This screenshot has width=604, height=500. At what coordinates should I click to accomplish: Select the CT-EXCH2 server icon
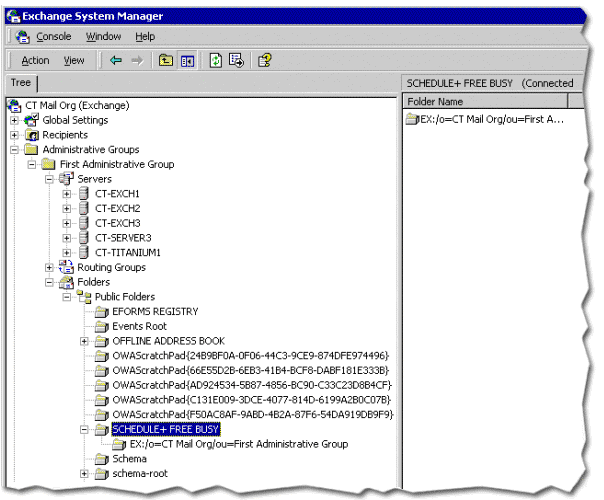(84, 208)
